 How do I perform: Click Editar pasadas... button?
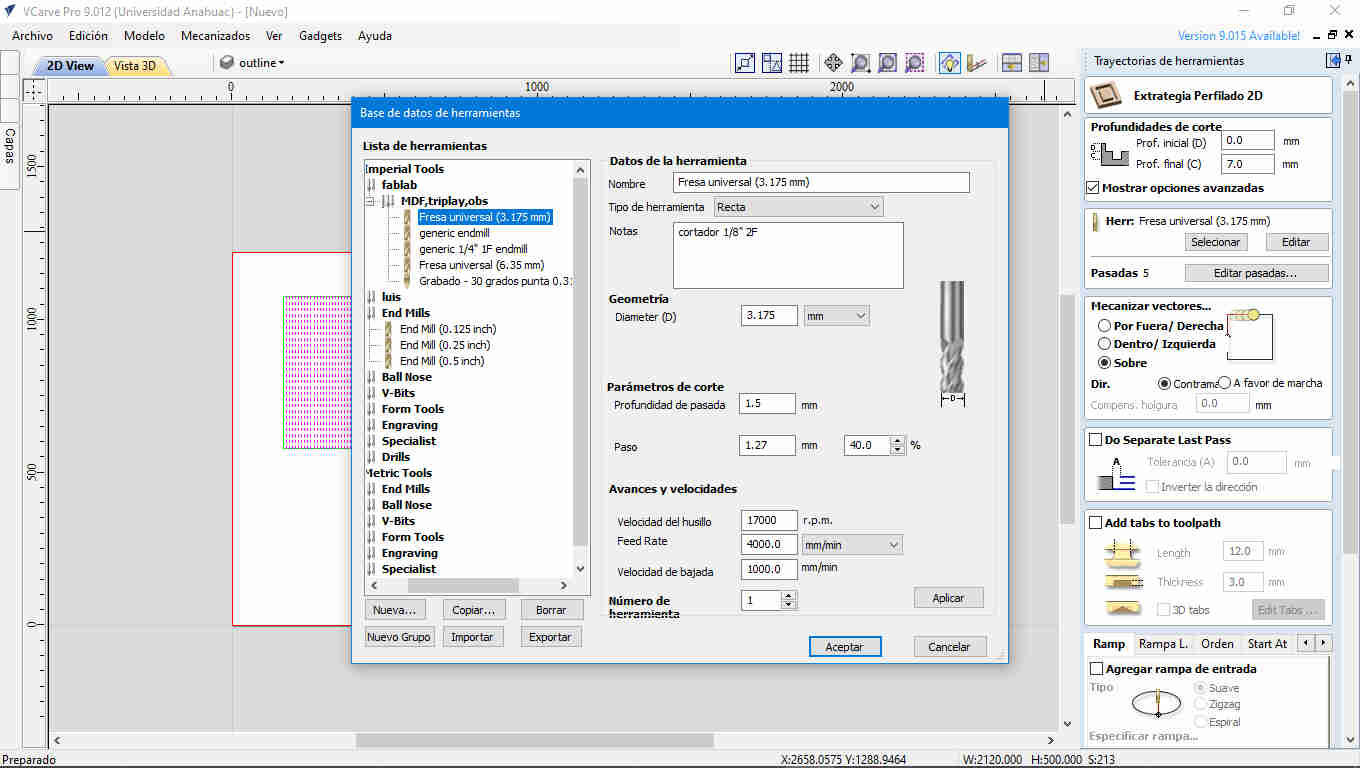coord(1256,273)
